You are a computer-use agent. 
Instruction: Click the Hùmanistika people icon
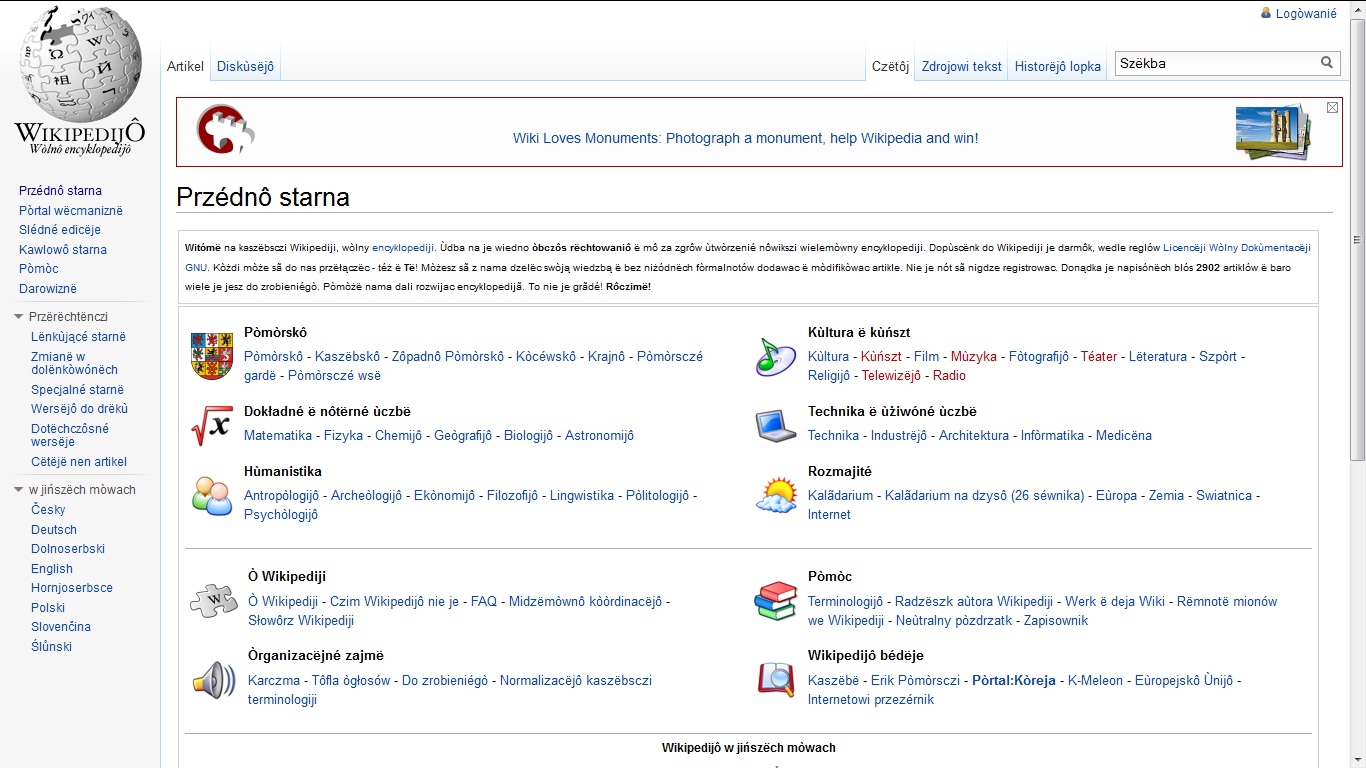pyautogui.click(x=211, y=496)
